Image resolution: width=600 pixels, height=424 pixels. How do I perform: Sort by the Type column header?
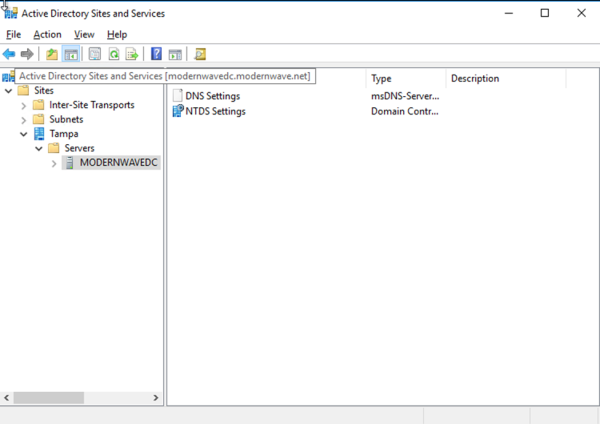tap(405, 78)
